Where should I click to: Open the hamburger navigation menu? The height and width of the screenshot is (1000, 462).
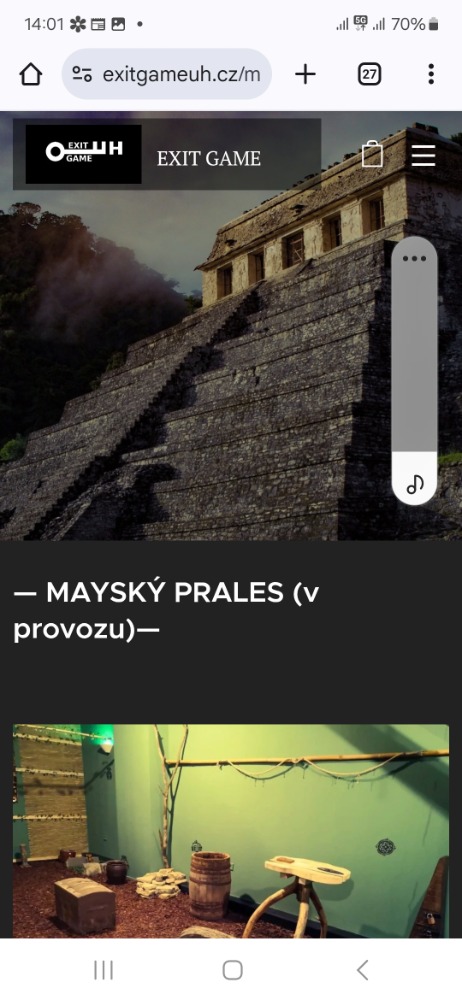tap(423, 155)
